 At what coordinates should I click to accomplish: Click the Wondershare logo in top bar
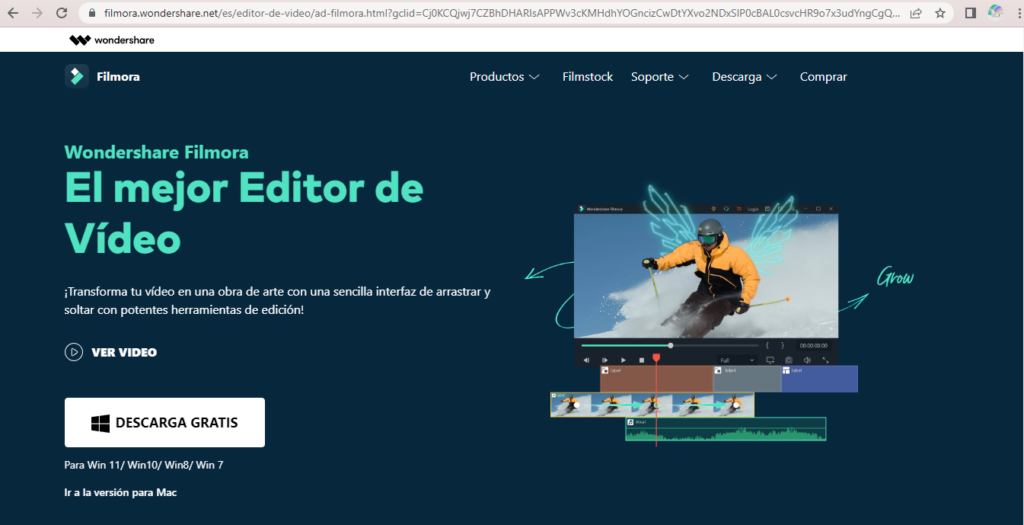[x=112, y=40]
